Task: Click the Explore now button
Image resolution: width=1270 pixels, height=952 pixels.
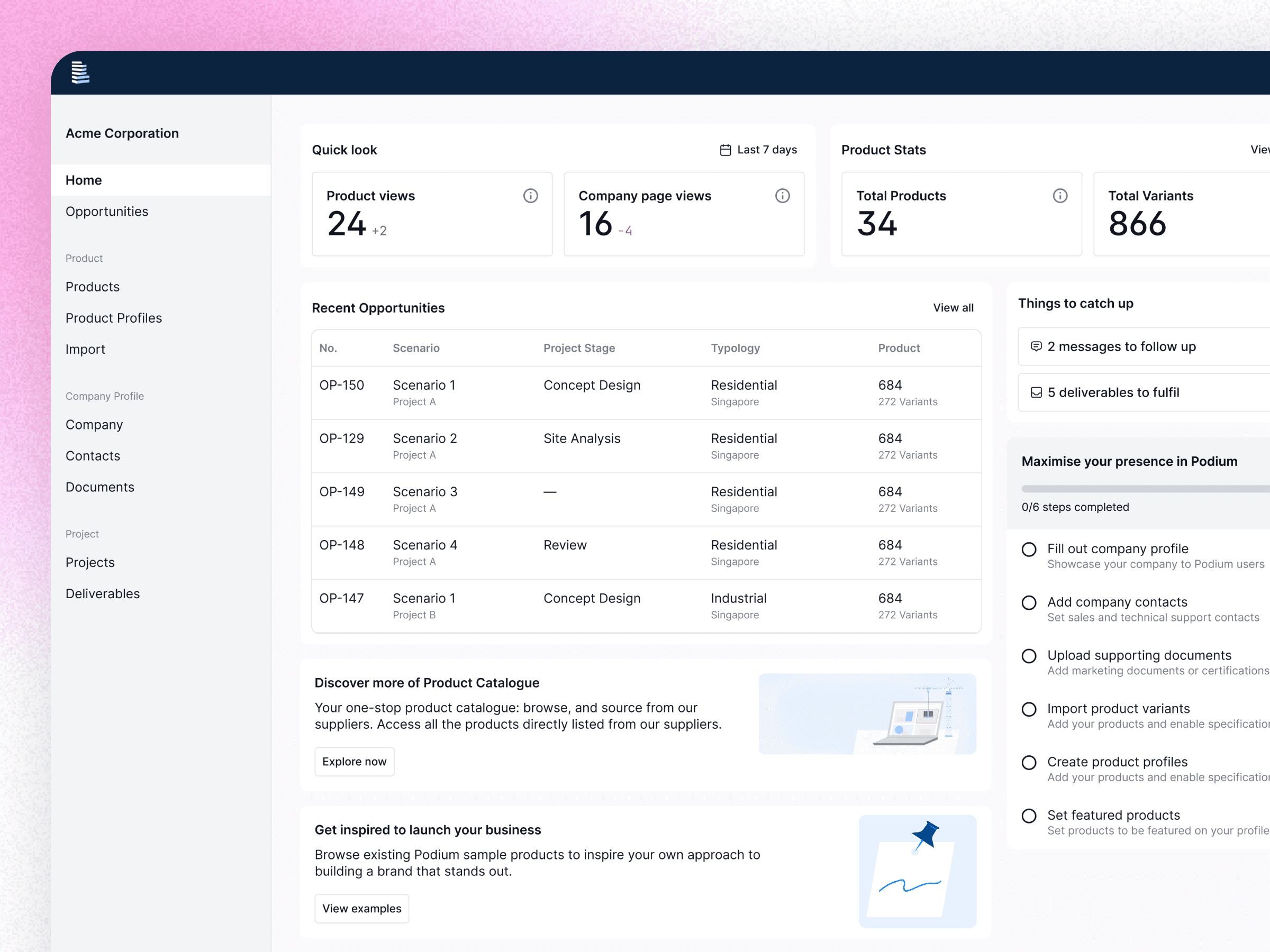Action: click(x=354, y=762)
